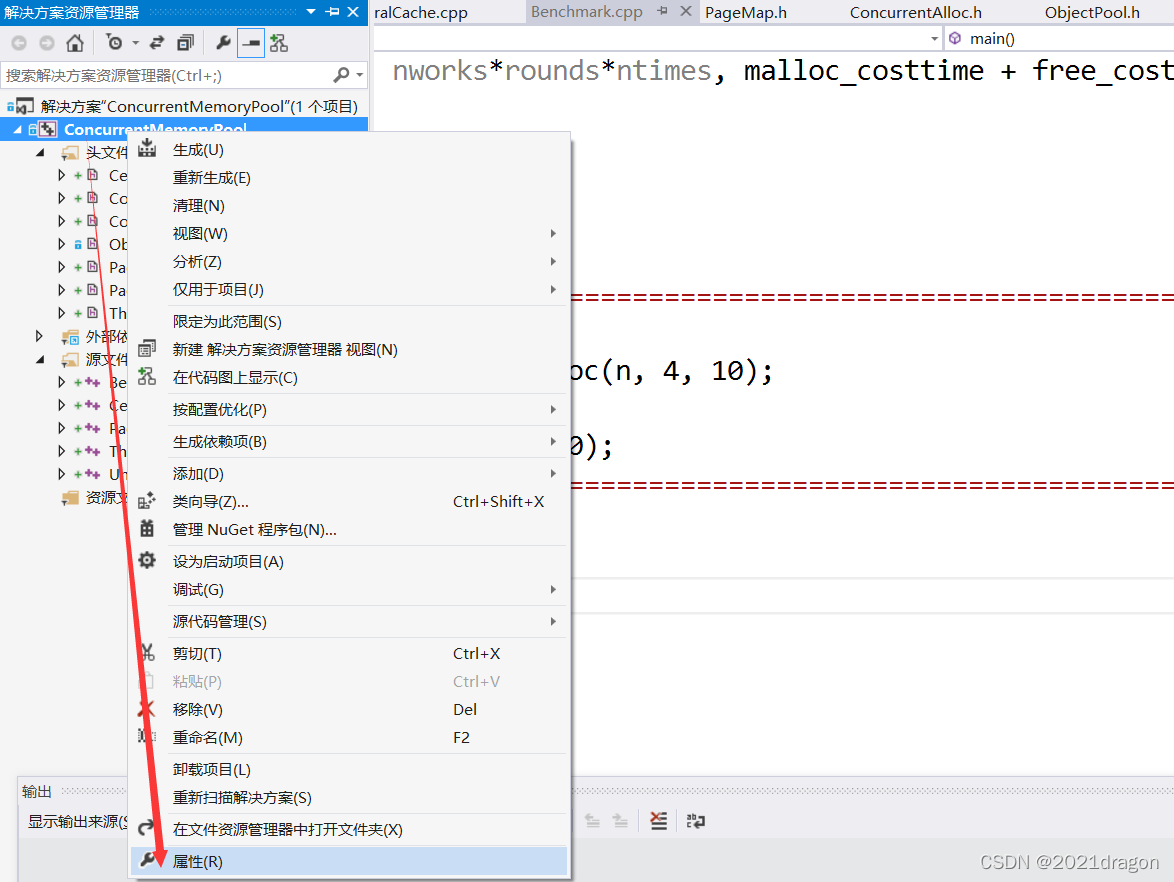Click the Solution Explorer search box
The image size is (1174, 882).
pos(166,75)
